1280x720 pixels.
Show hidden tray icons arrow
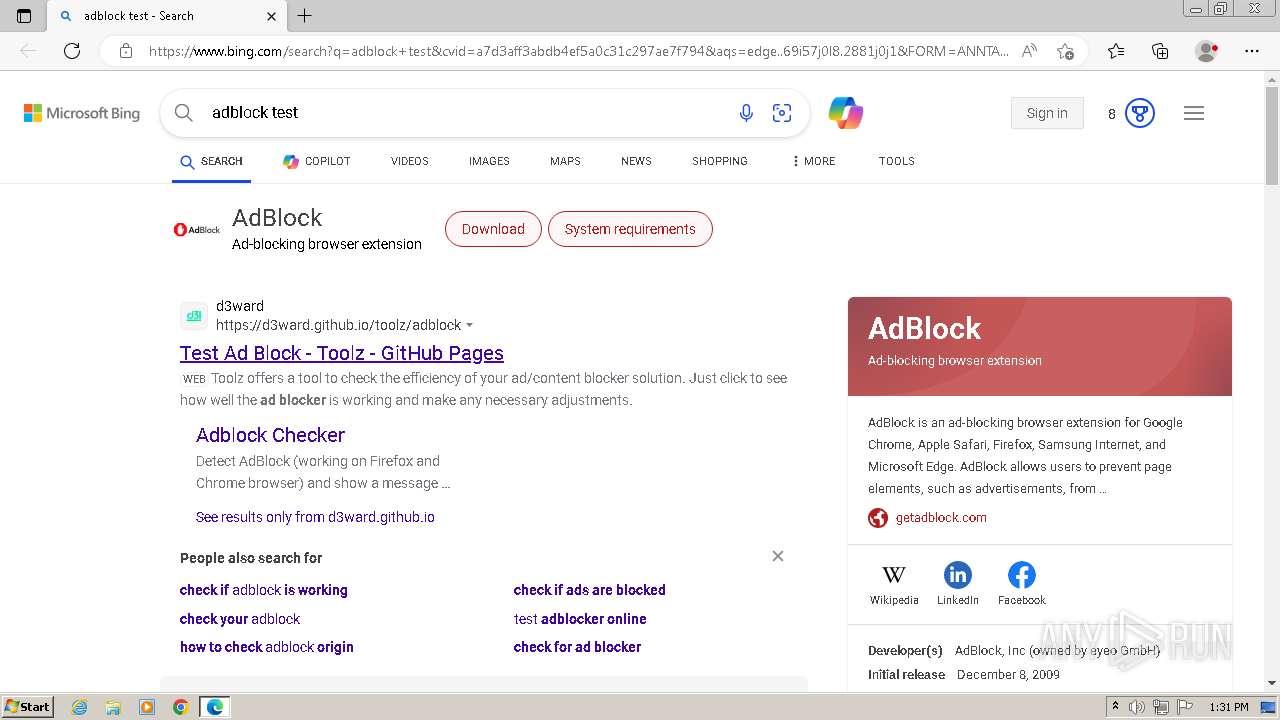(x=1115, y=707)
